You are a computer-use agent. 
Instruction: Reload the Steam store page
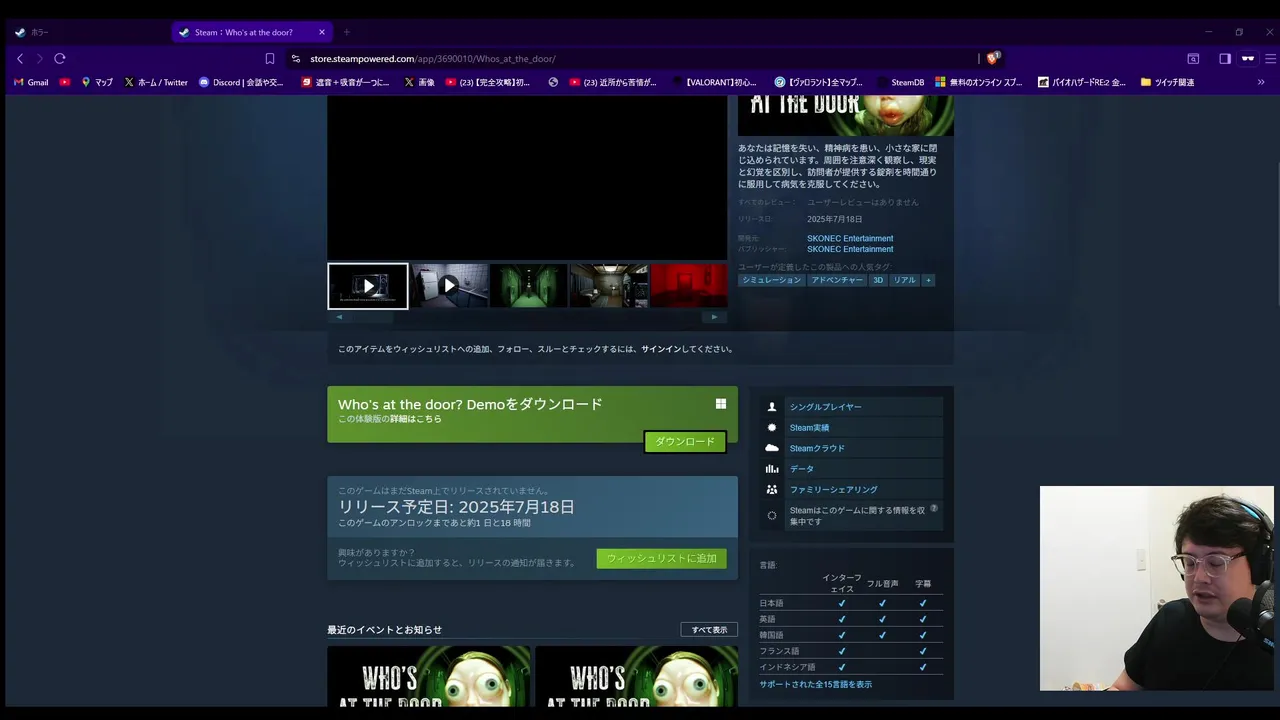[x=60, y=59]
